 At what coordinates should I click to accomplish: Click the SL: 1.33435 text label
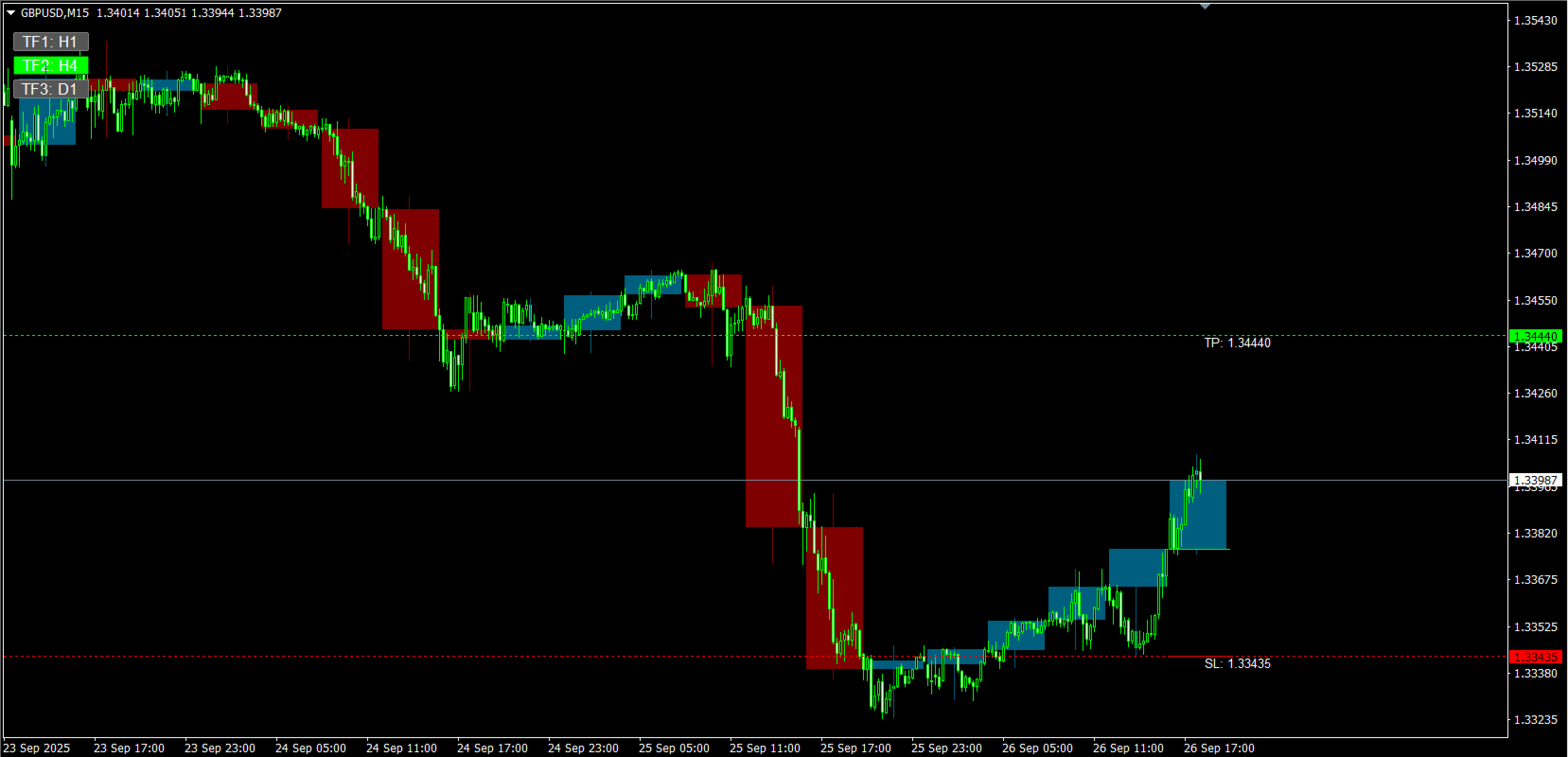coord(1237,663)
